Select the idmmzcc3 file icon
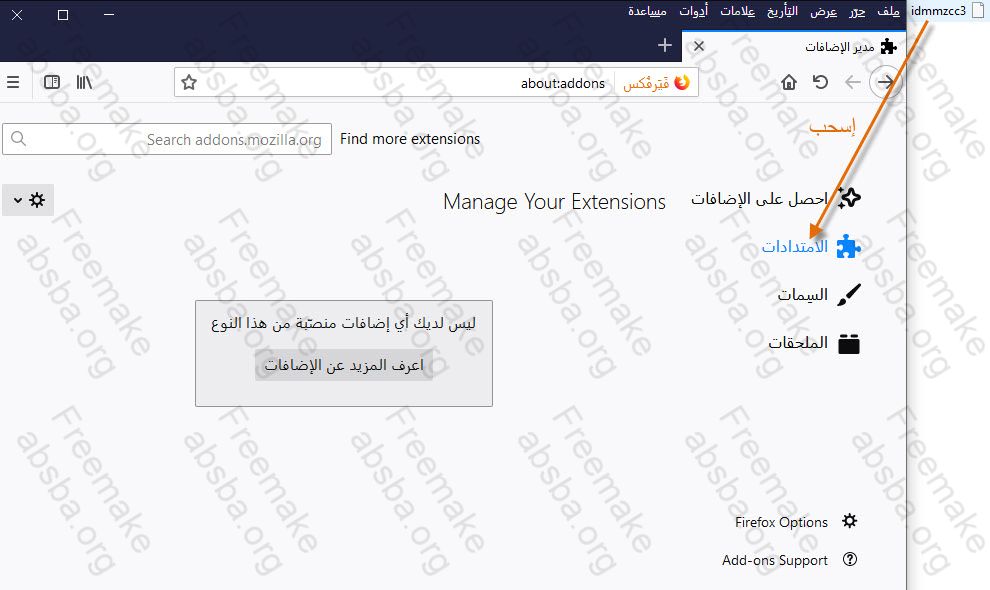 click(977, 10)
